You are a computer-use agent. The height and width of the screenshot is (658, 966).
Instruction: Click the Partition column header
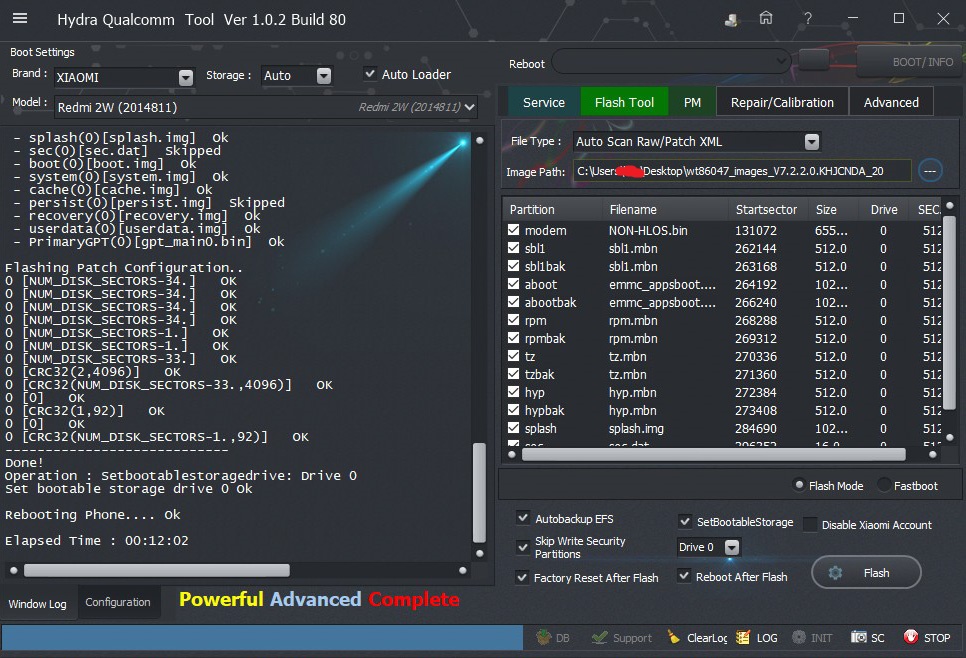coord(553,209)
